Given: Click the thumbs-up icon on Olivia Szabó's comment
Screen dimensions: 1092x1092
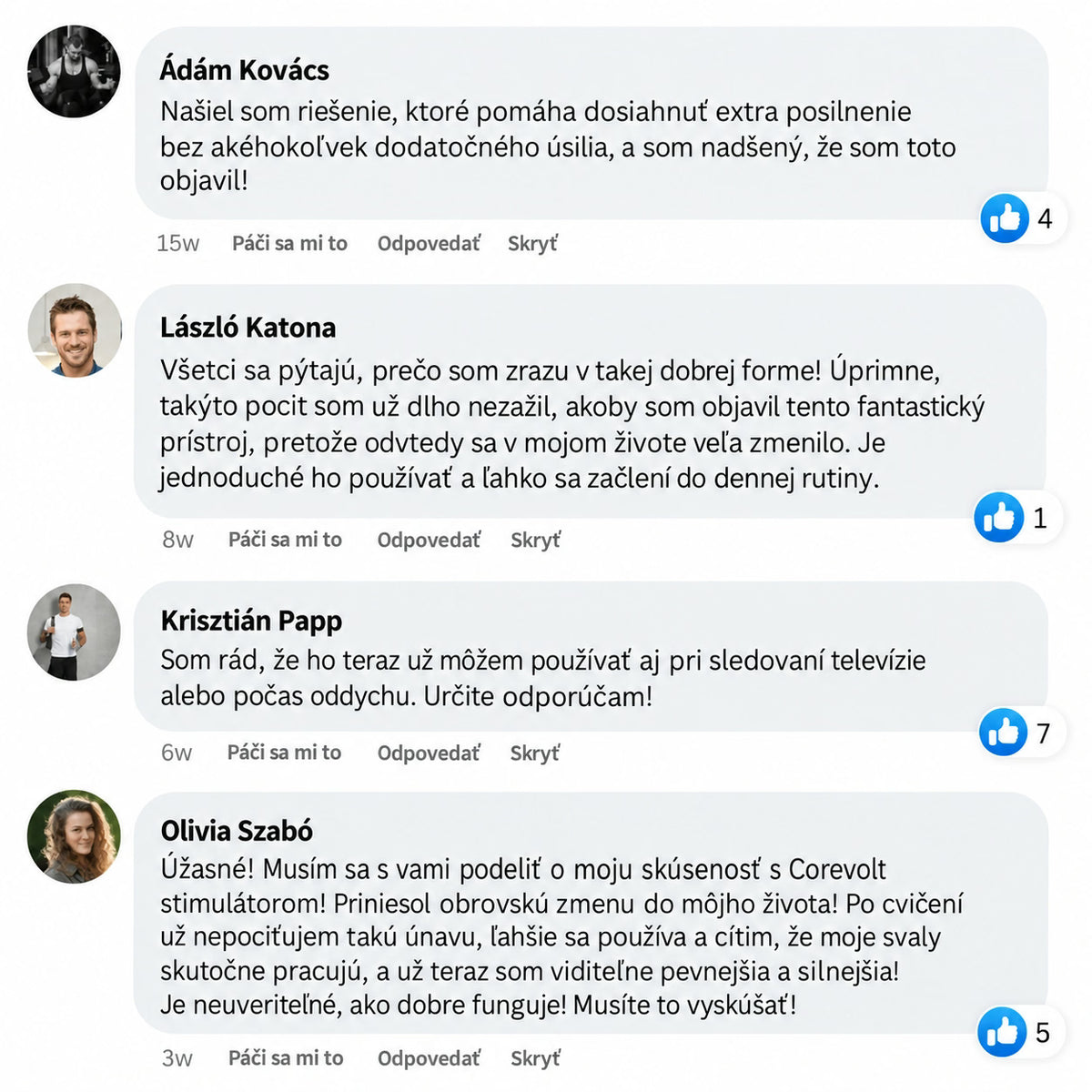Looking at the screenshot, I should coord(1002,1032).
